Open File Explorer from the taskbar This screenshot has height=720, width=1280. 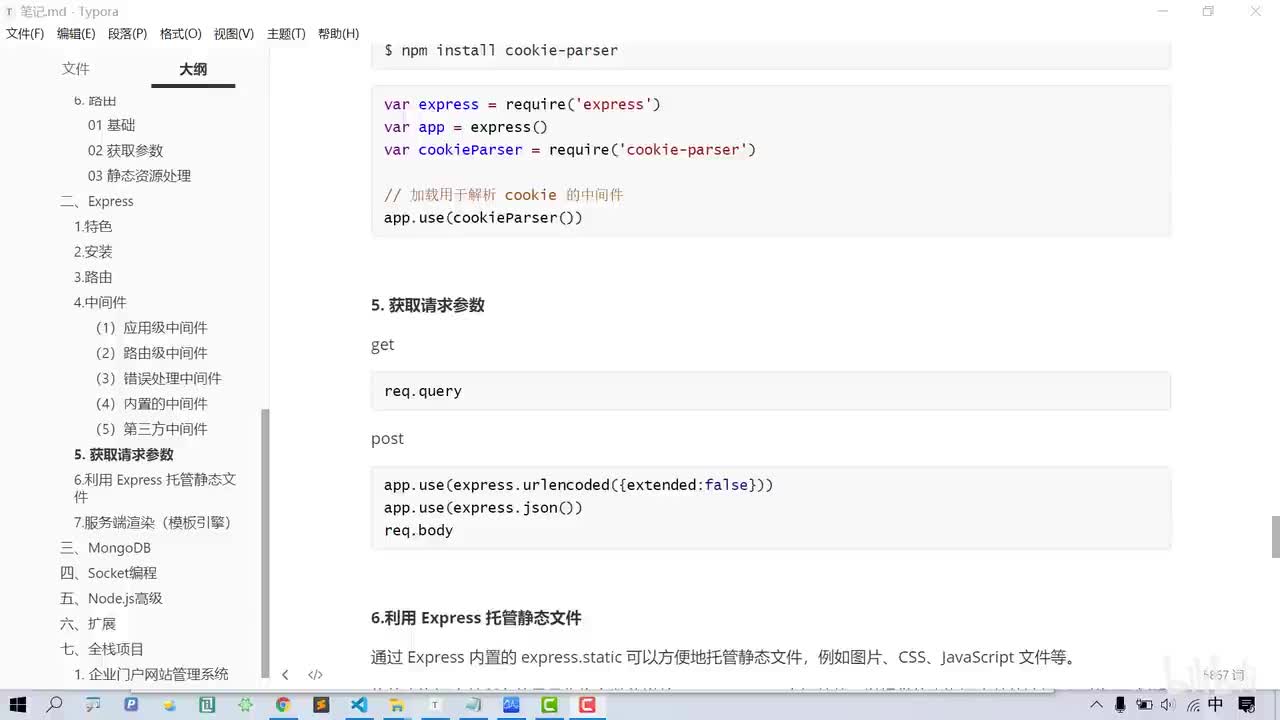pos(397,705)
